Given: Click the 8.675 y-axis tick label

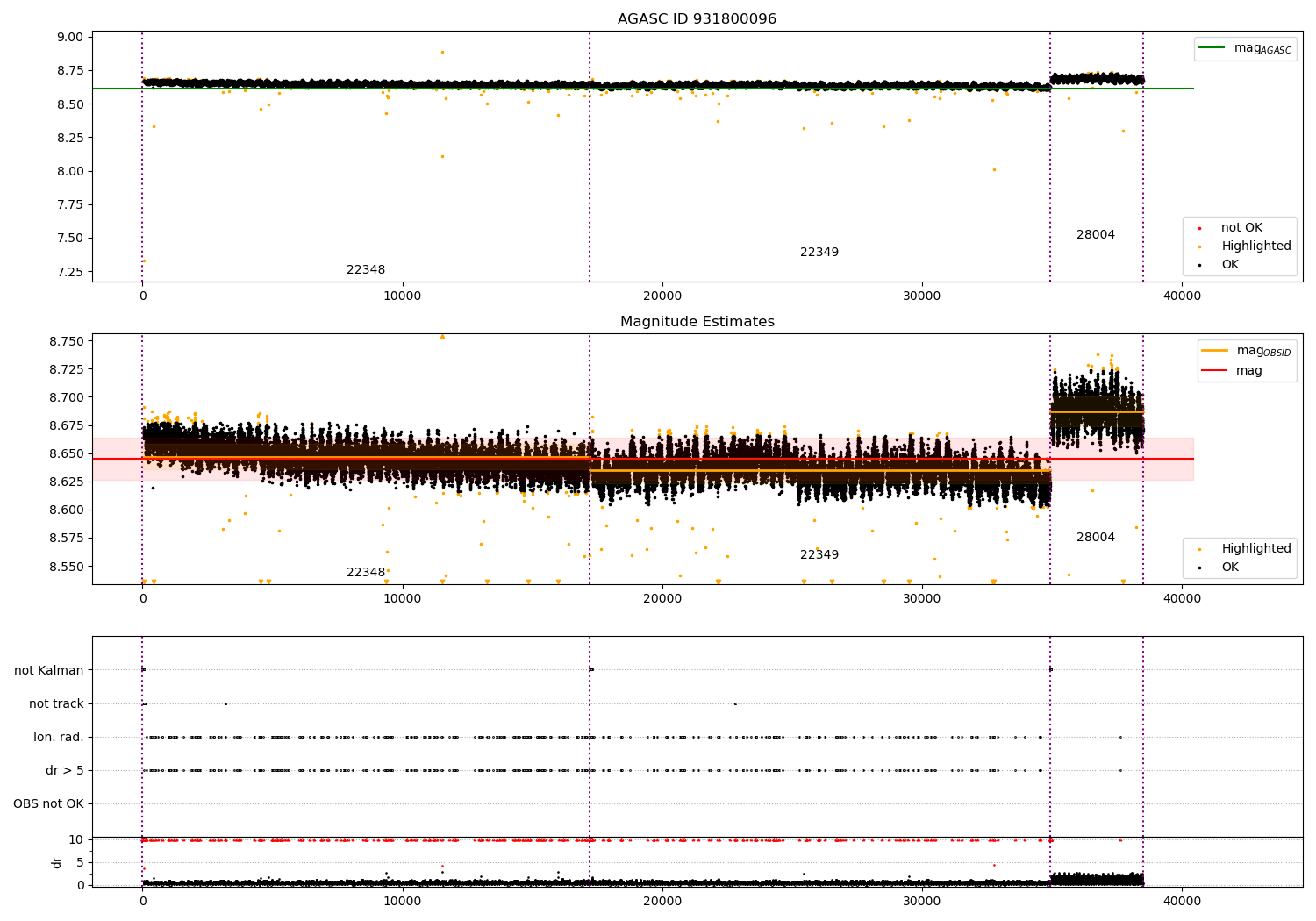Looking at the screenshot, I should tap(66, 425).
